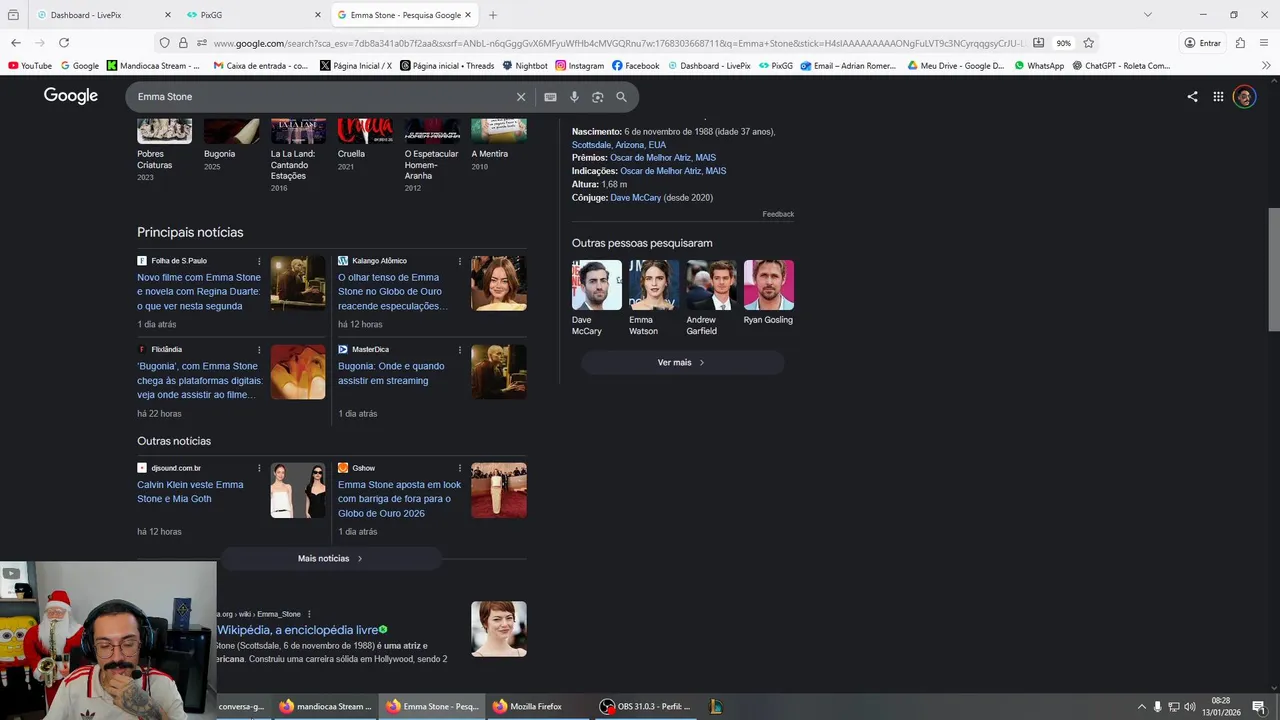Open Firefox extensions puzzle icon

click(x=1240, y=43)
